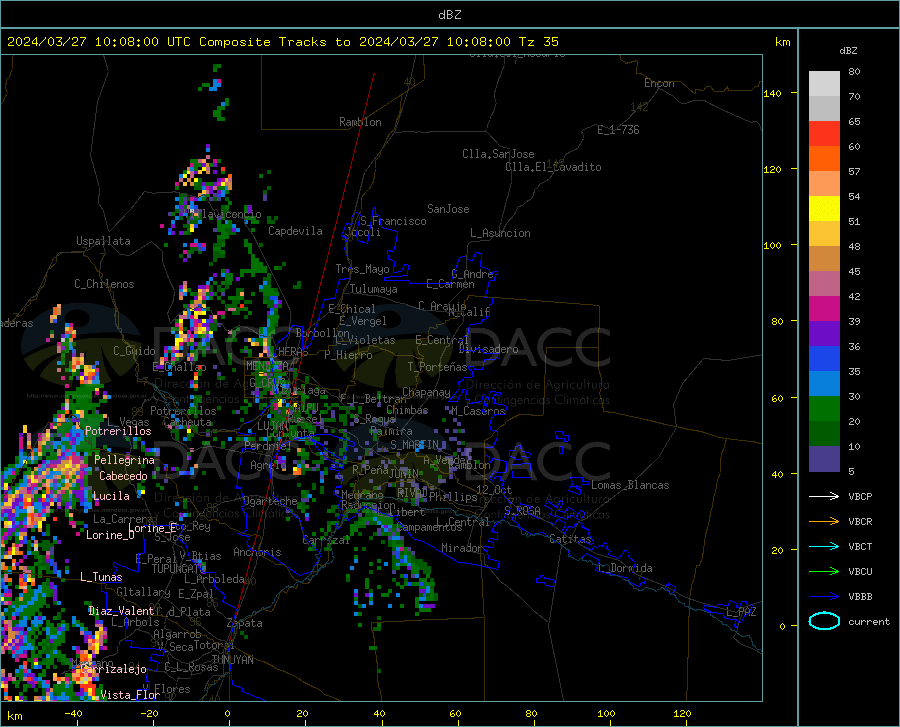Click the white VBCP arrow in legend

click(x=824, y=496)
